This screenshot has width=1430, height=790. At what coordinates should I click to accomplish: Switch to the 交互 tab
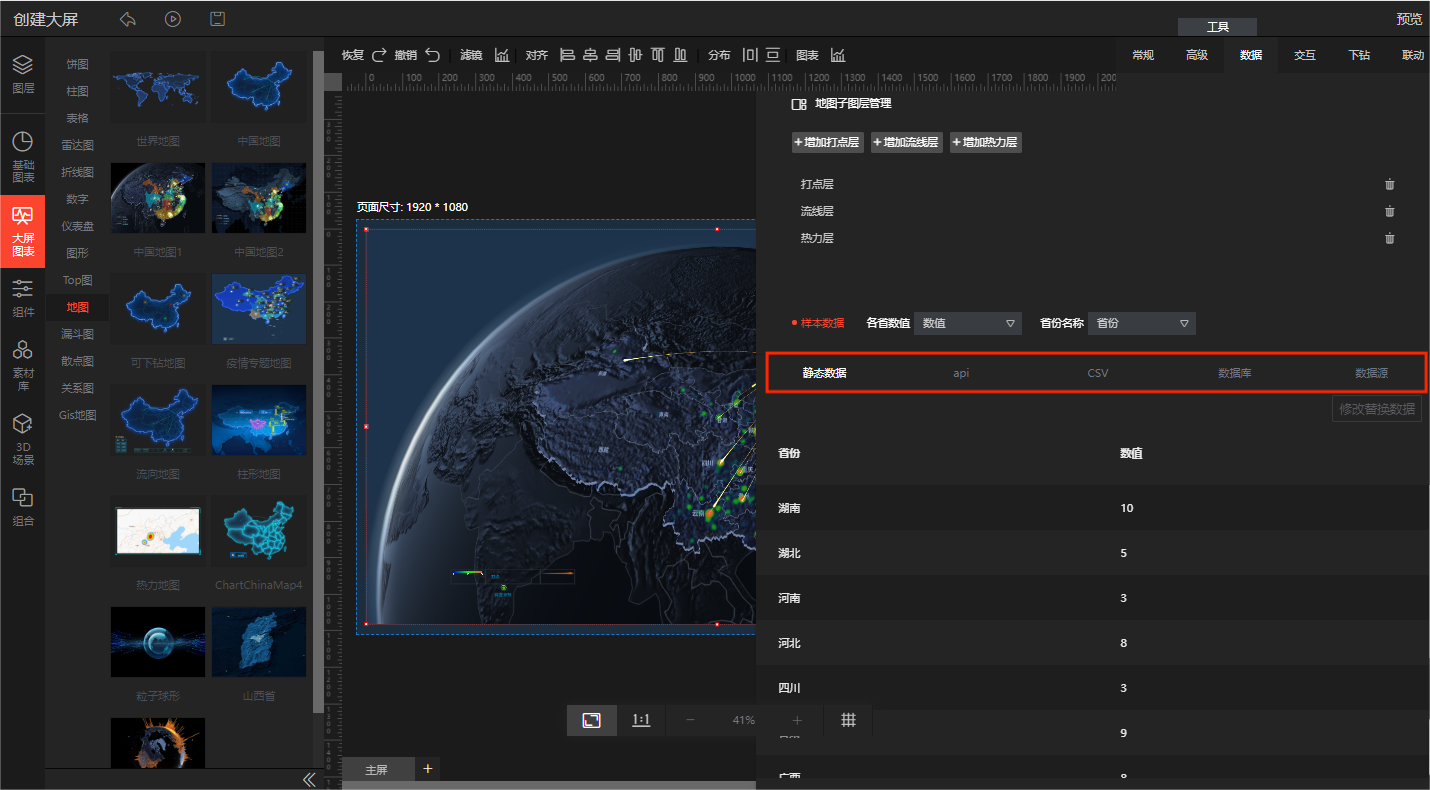tap(1304, 55)
